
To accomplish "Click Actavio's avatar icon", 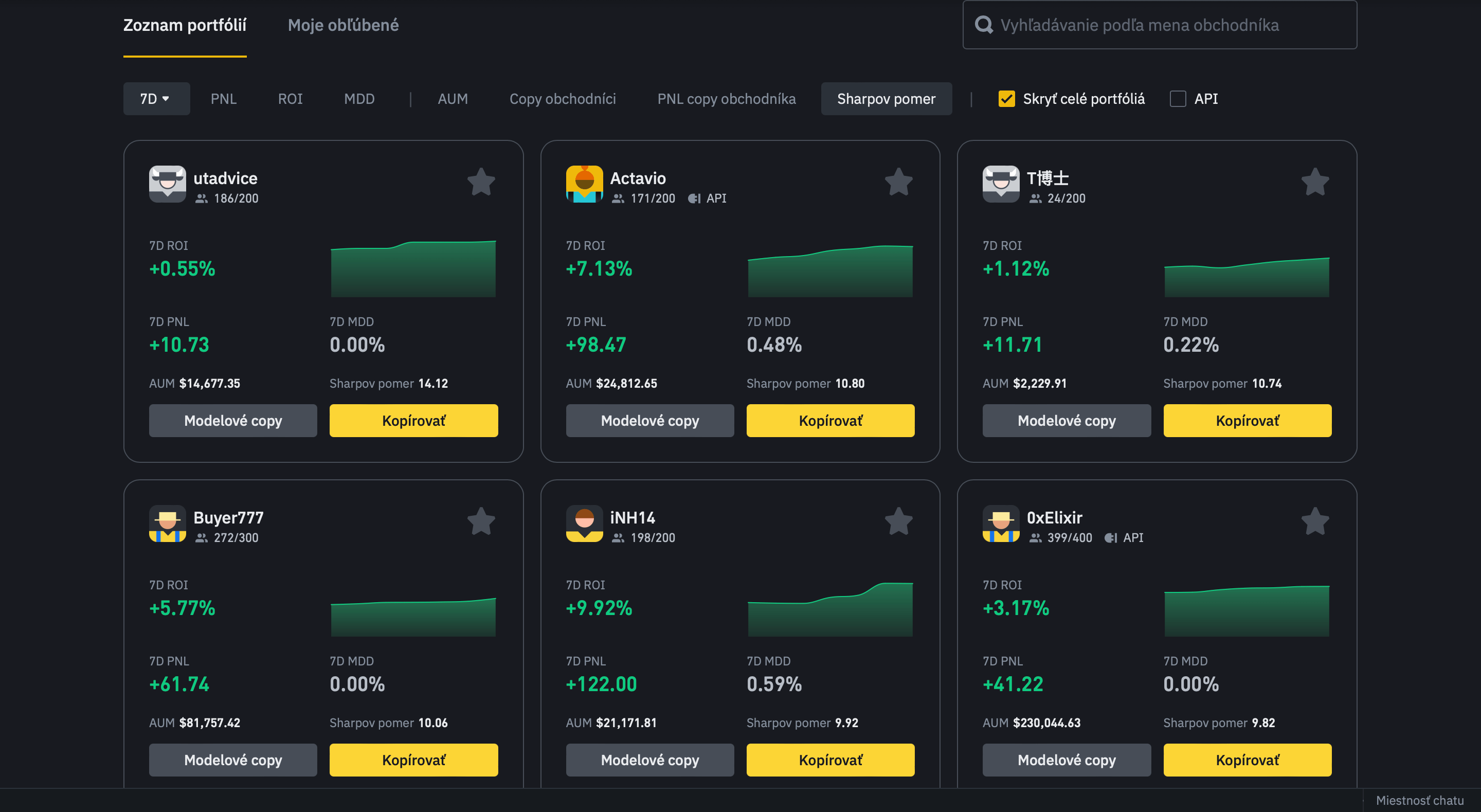I will pyautogui.click(x=584, y=184).
